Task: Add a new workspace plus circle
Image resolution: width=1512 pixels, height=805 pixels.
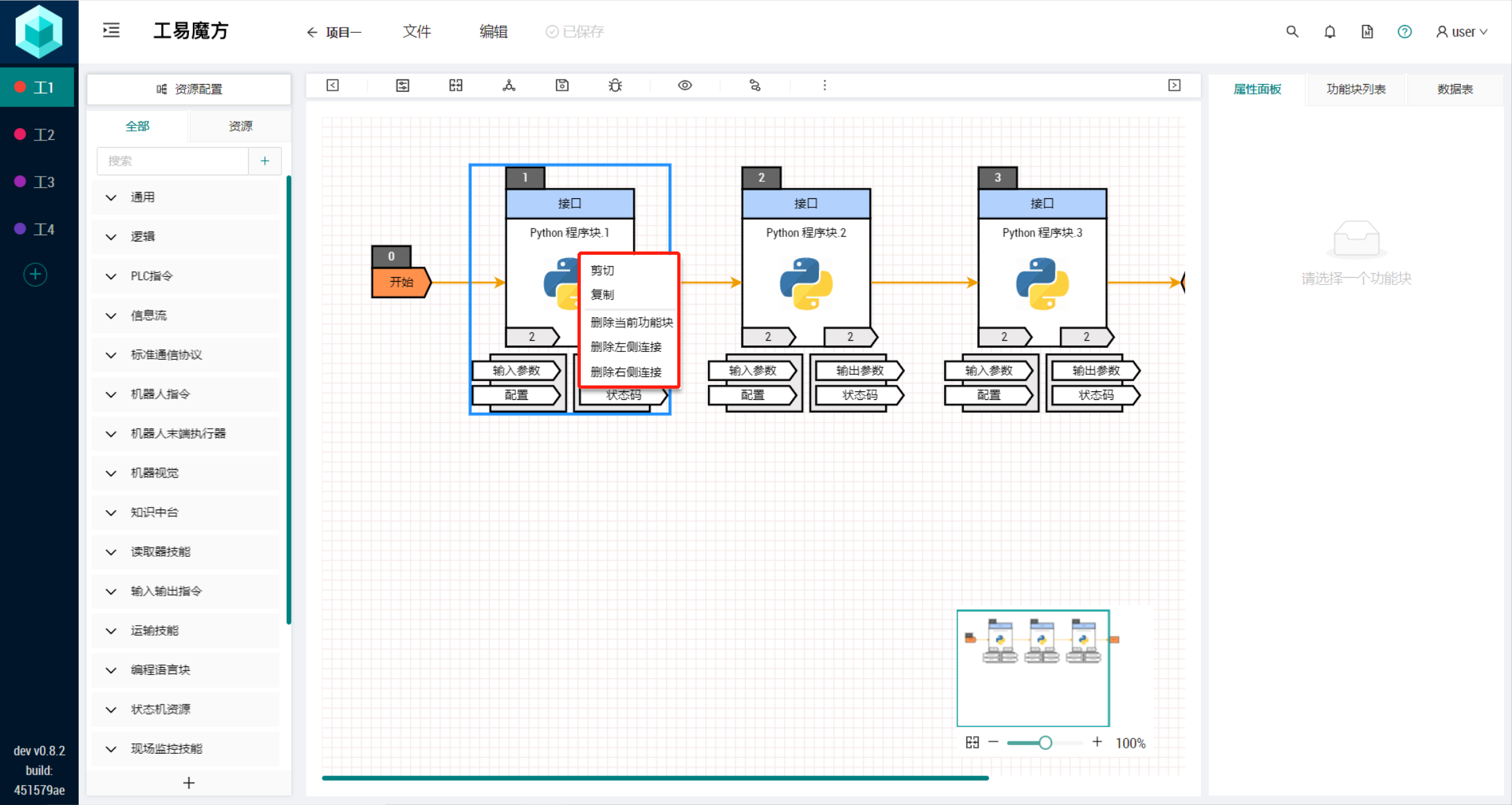Action: pyautogui.click(x=35, y=274)
